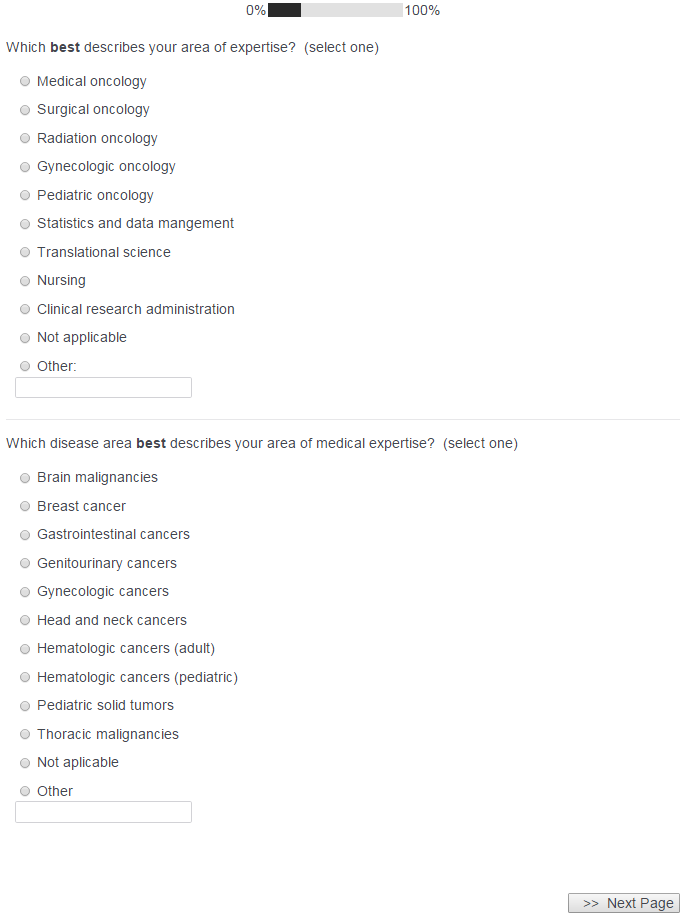Go to the Next Page
The width and height of the screenshot is (685, 915).
click(624, 903)
